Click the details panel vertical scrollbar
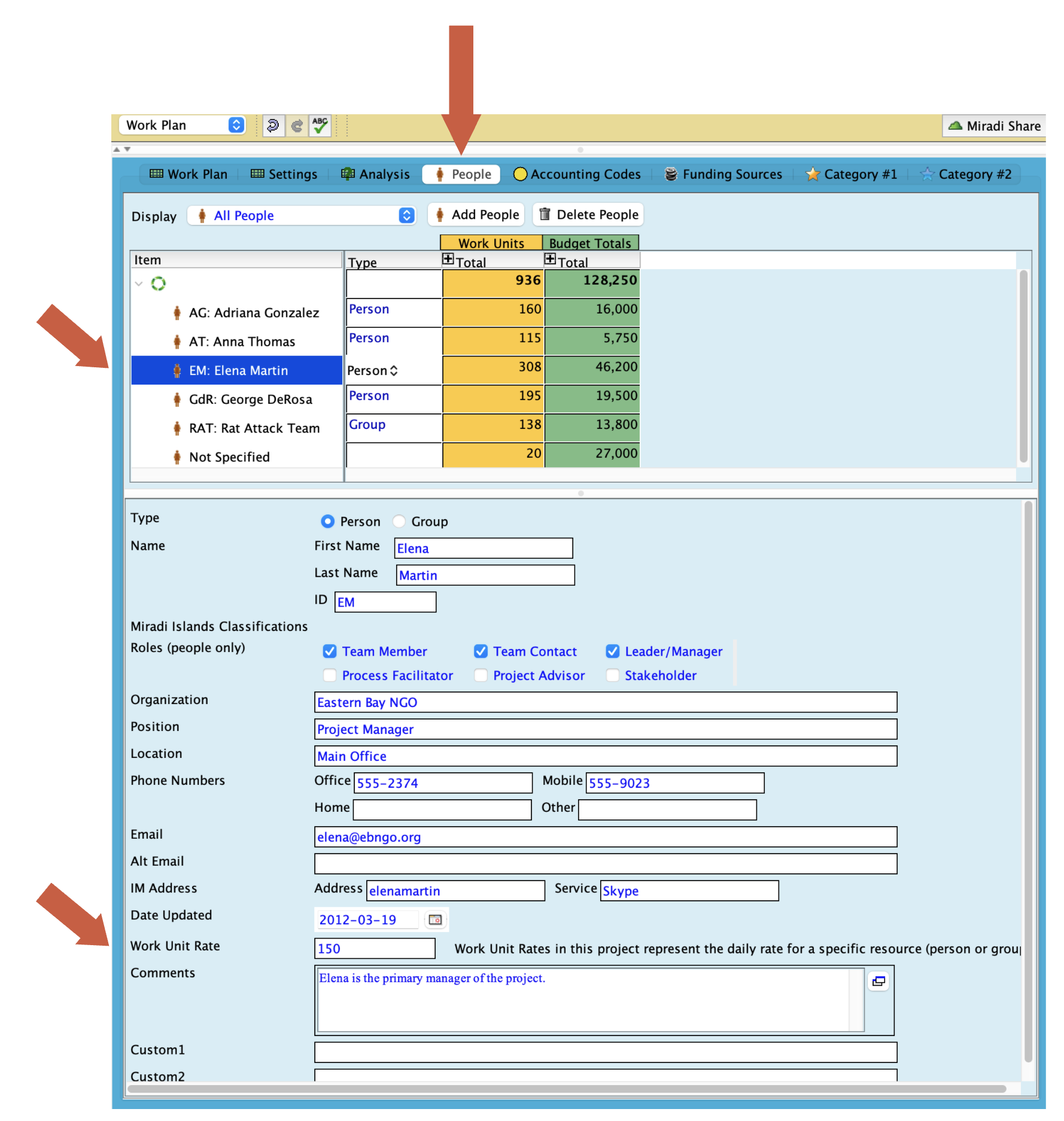Image resolution: width=1064 pixels, height=1121 pixels. point(1028,778)
